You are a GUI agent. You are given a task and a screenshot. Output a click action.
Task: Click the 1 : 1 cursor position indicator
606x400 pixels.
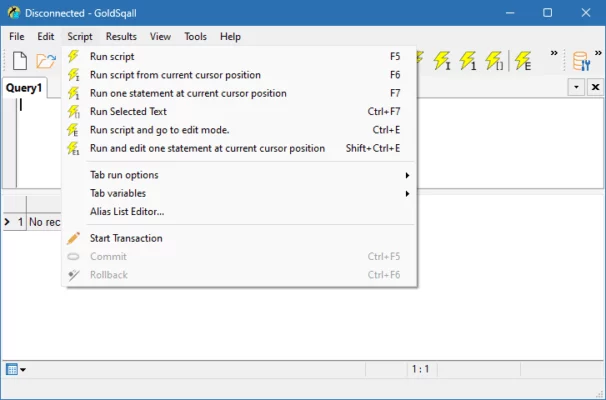[x=420, y=369]
